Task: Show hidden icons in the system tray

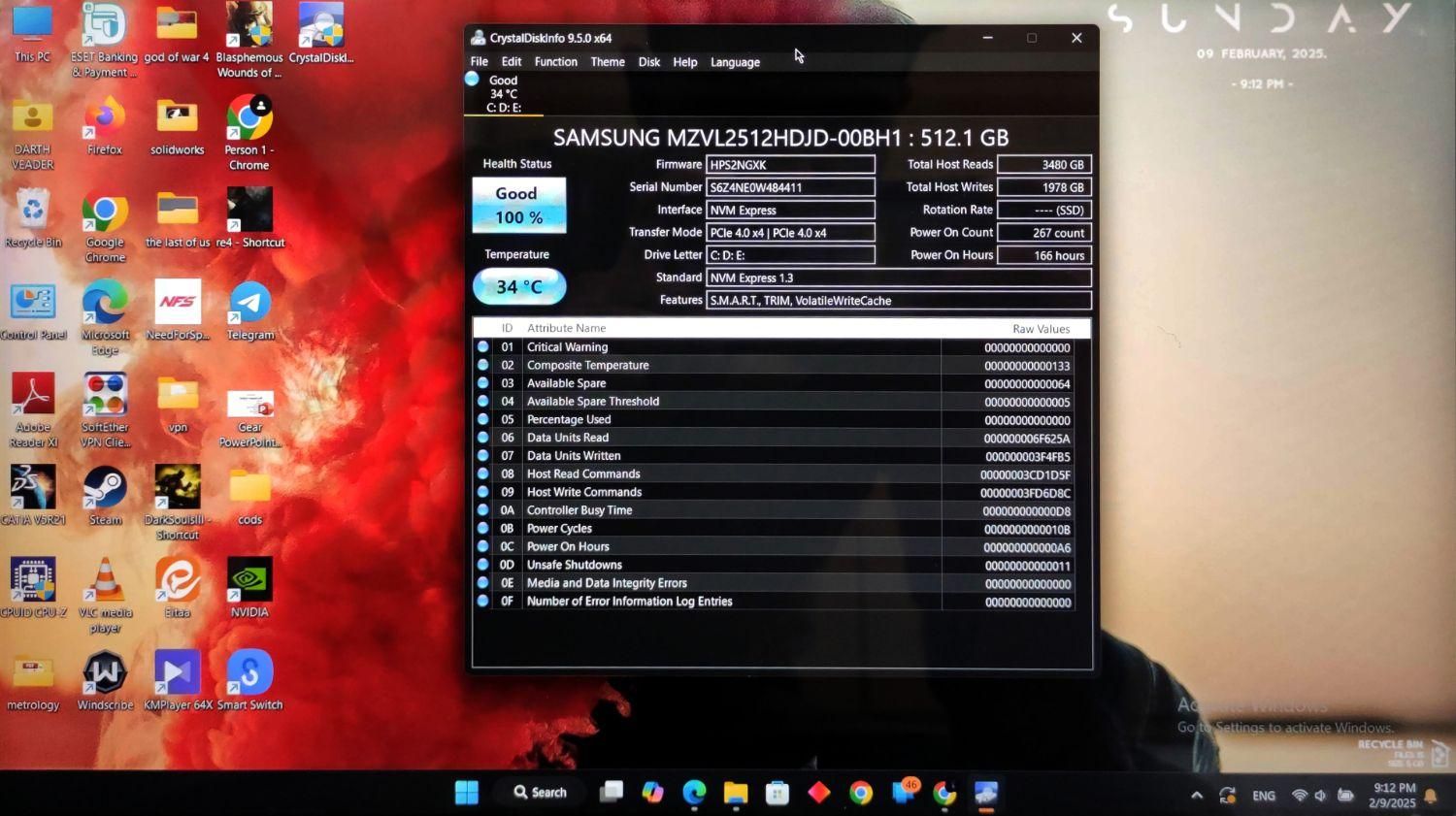Action: [1197, 795]
